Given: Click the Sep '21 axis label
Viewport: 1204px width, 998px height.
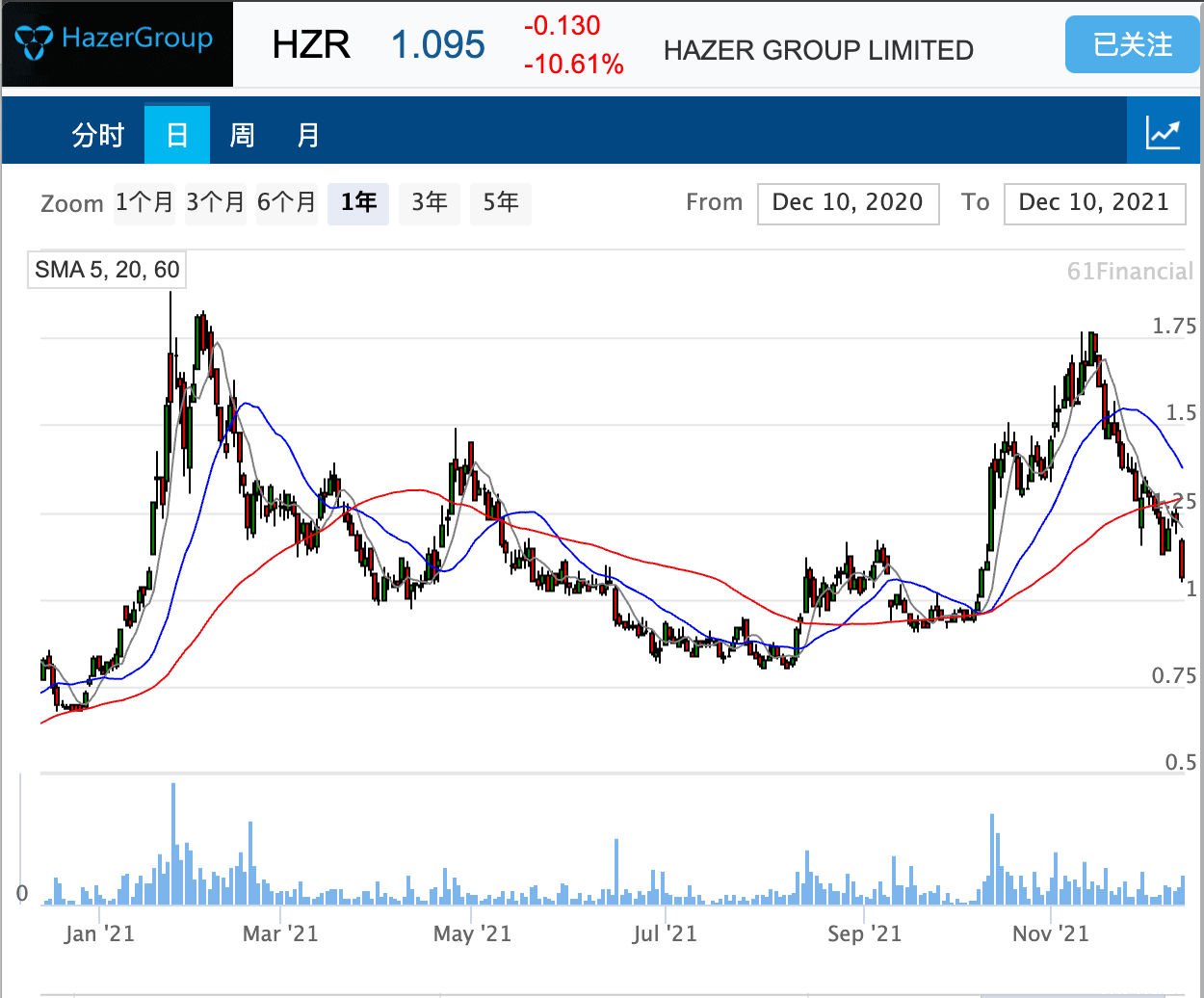Looking at the screenshot, I should coord(864,933).
